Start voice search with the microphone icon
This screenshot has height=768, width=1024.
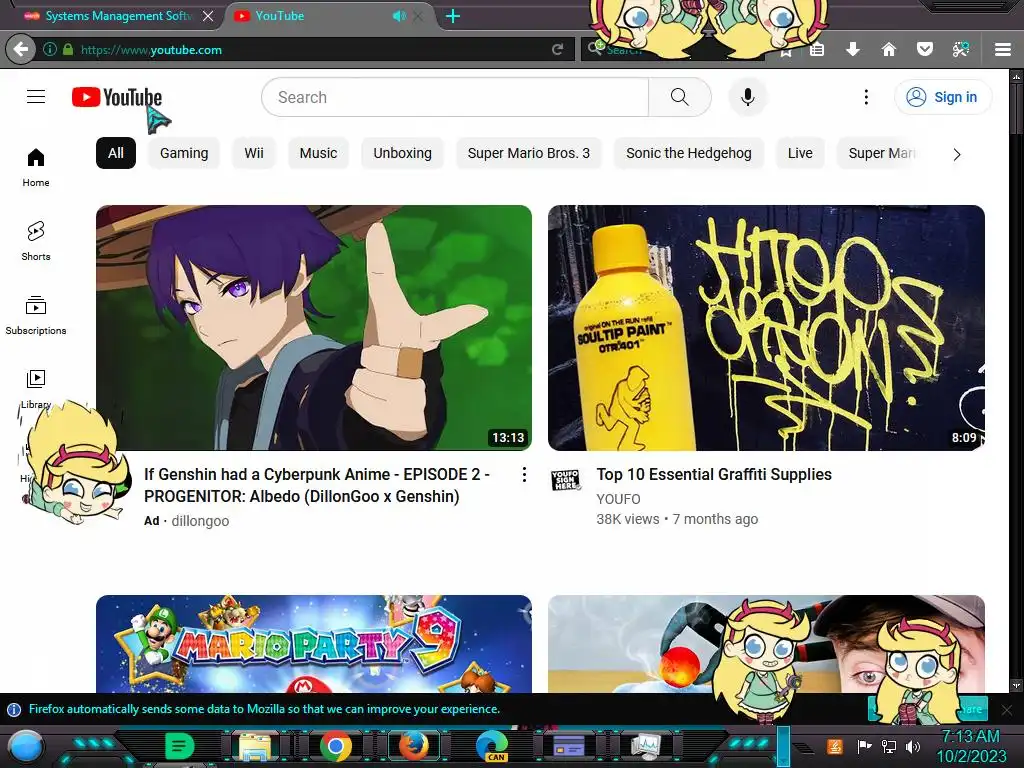point(748,97)
